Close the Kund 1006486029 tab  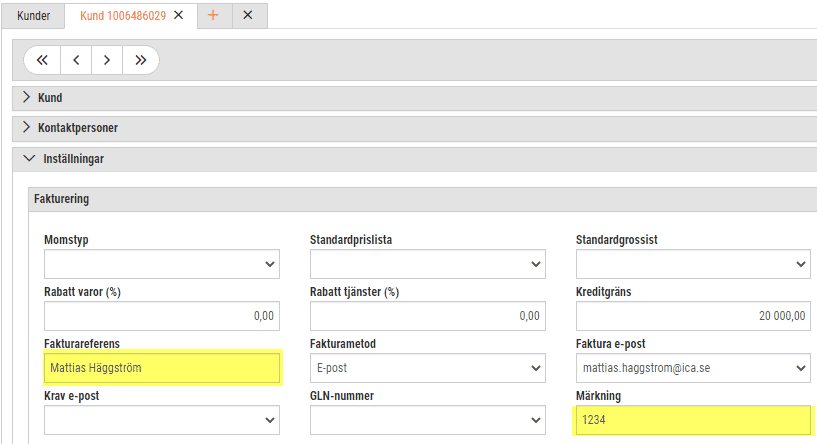point(178,16)
